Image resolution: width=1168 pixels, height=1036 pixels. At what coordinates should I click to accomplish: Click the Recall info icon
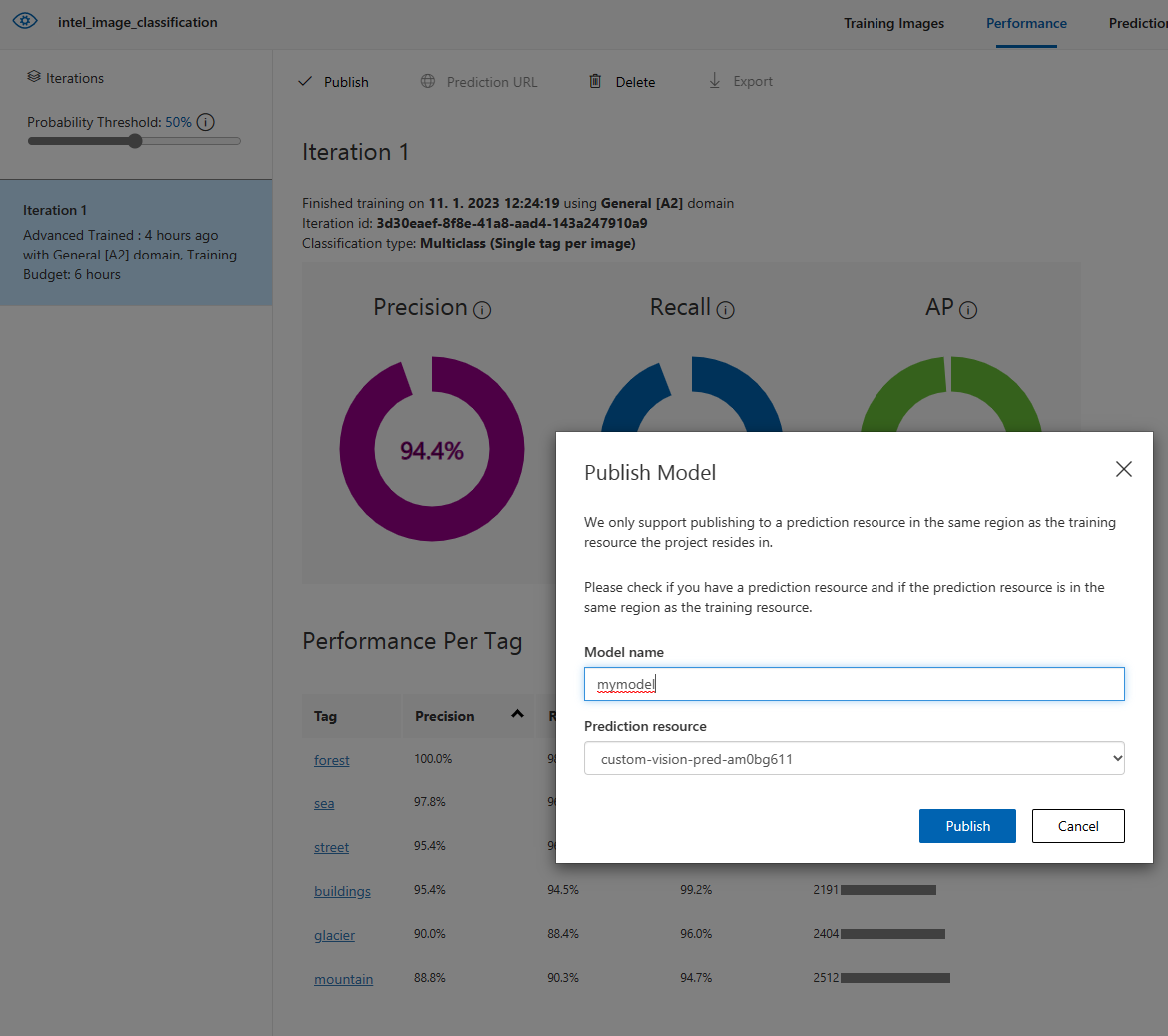pyautogui.click(x=726, y=310)
